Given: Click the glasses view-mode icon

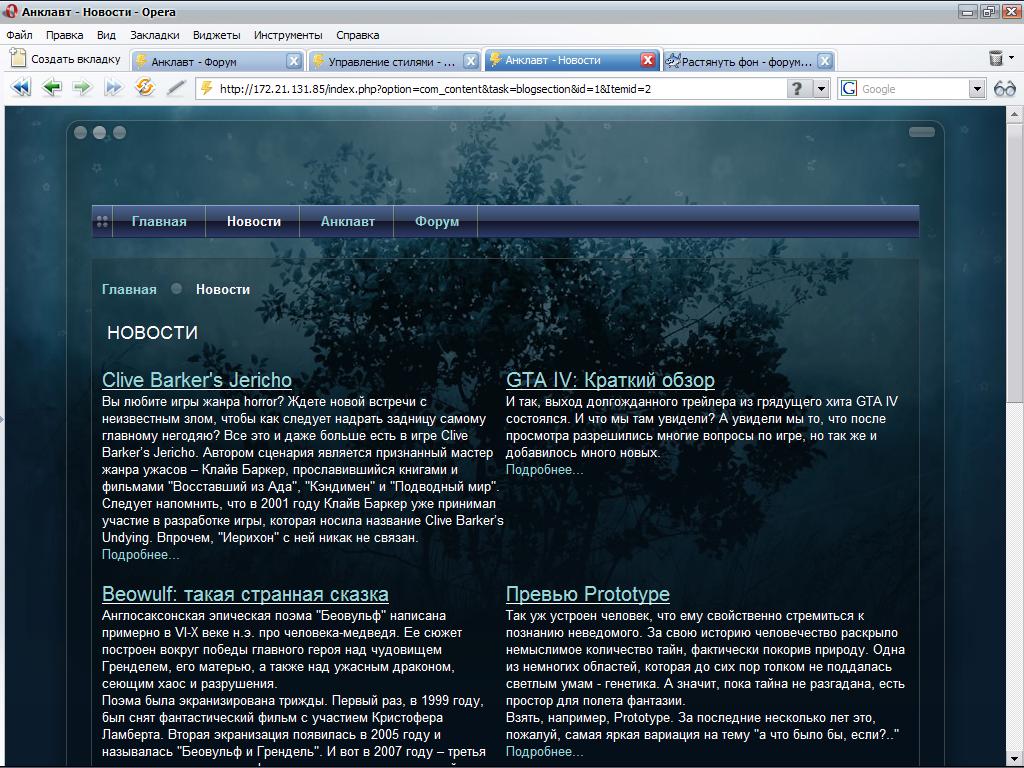Looking at the screenshot, I should click(x=1004, y=89).
